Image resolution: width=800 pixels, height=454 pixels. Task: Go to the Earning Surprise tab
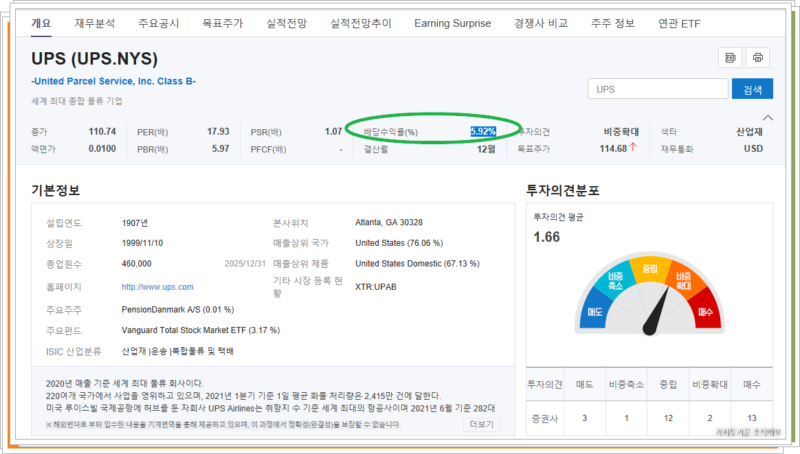(453, 23)
